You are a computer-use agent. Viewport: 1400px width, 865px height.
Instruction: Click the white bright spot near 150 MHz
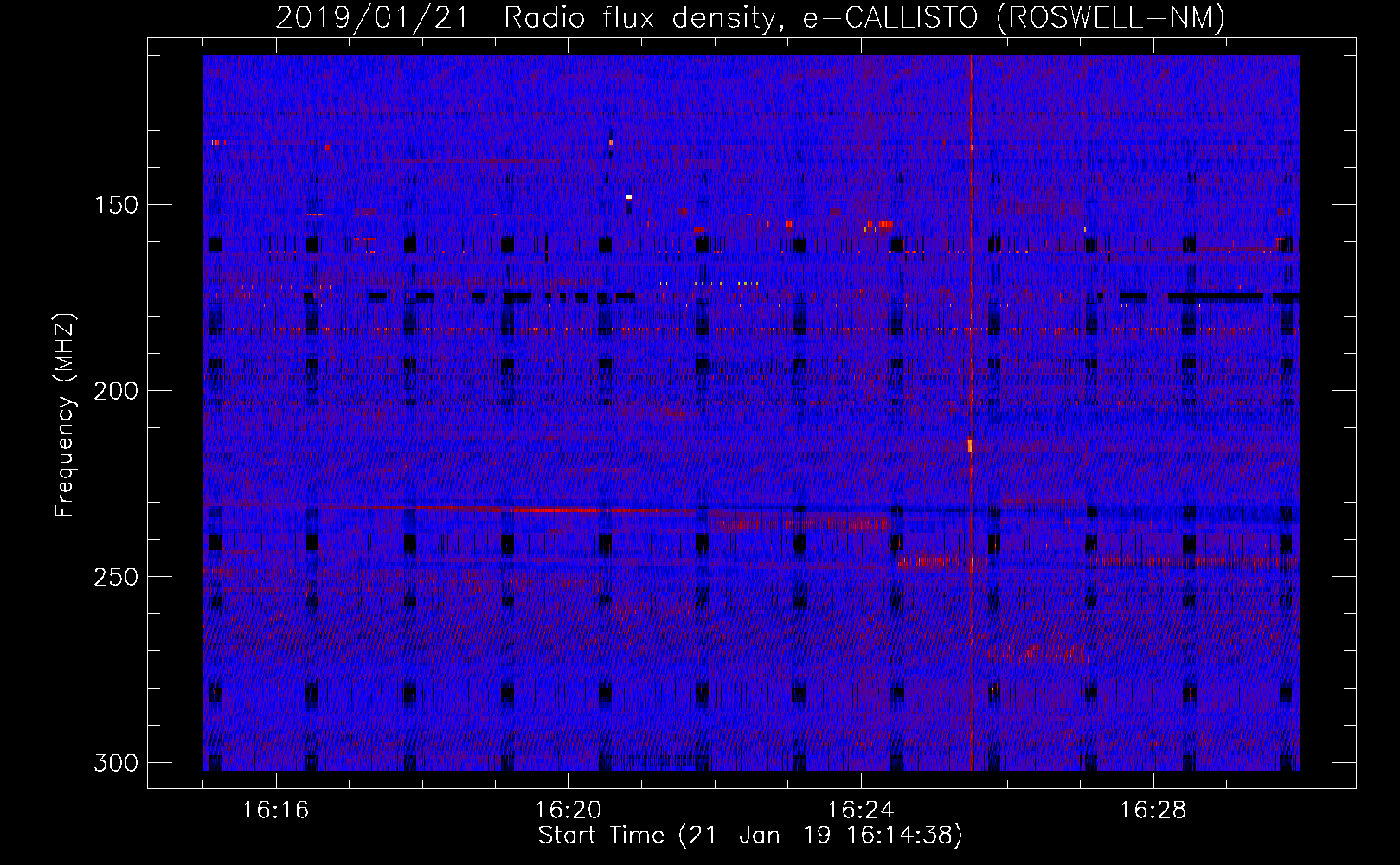[628, 197]
